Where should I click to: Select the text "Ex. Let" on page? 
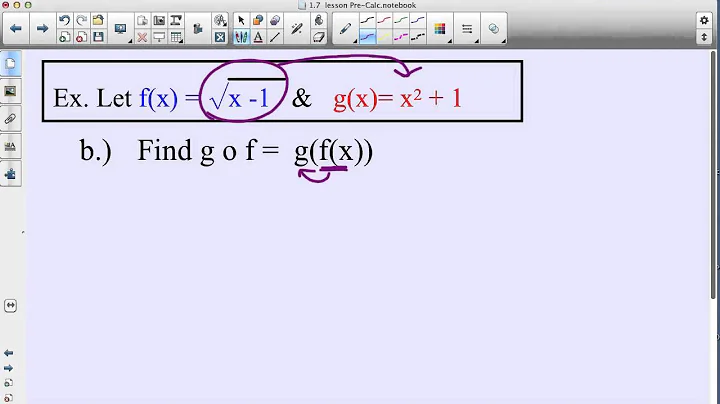[x=93, y=98]
